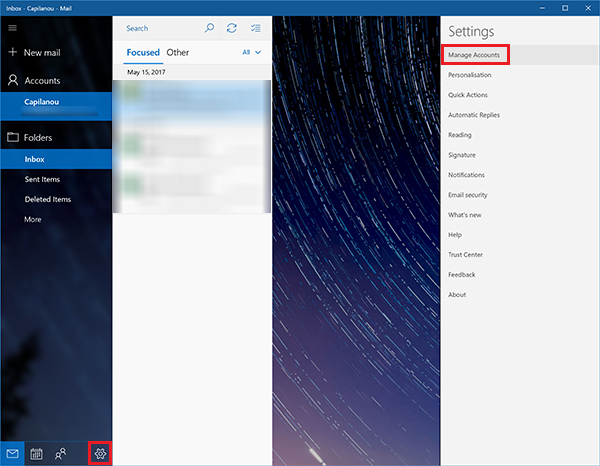Open the People contacts icon
The image size is (600, 466).
coord(61,454)
